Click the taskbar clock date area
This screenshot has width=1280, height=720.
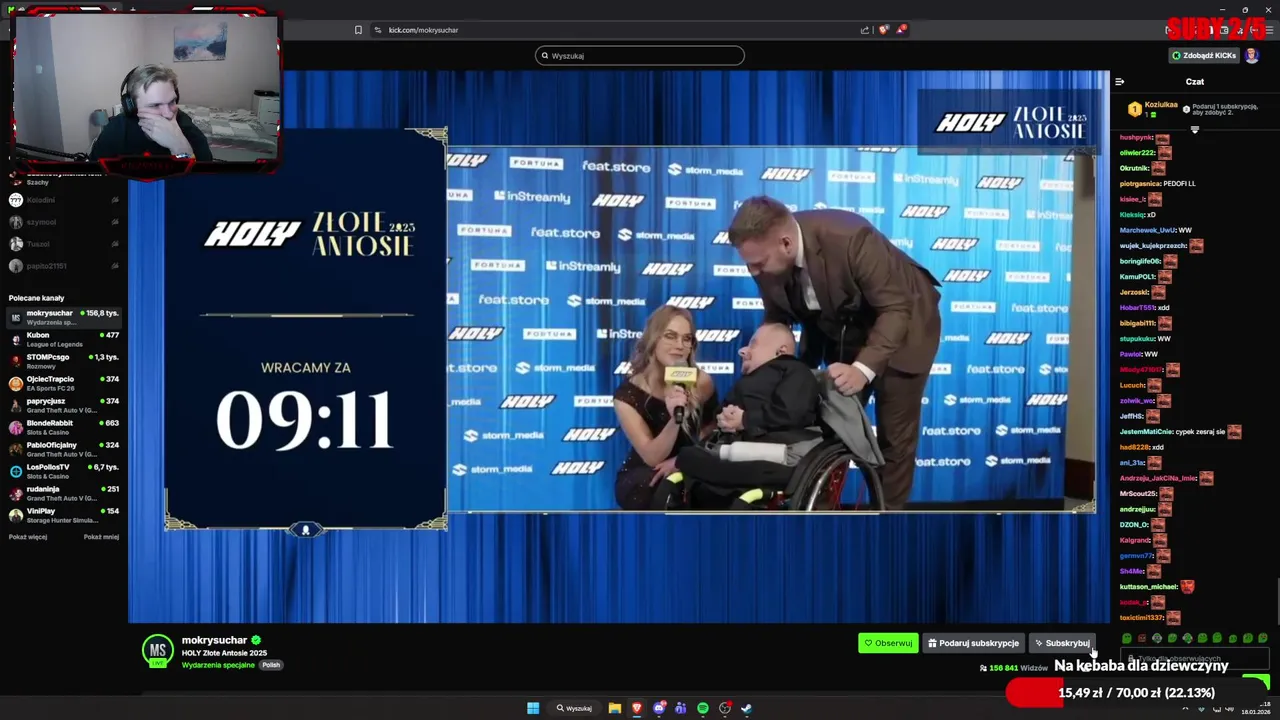[1255, 709]
